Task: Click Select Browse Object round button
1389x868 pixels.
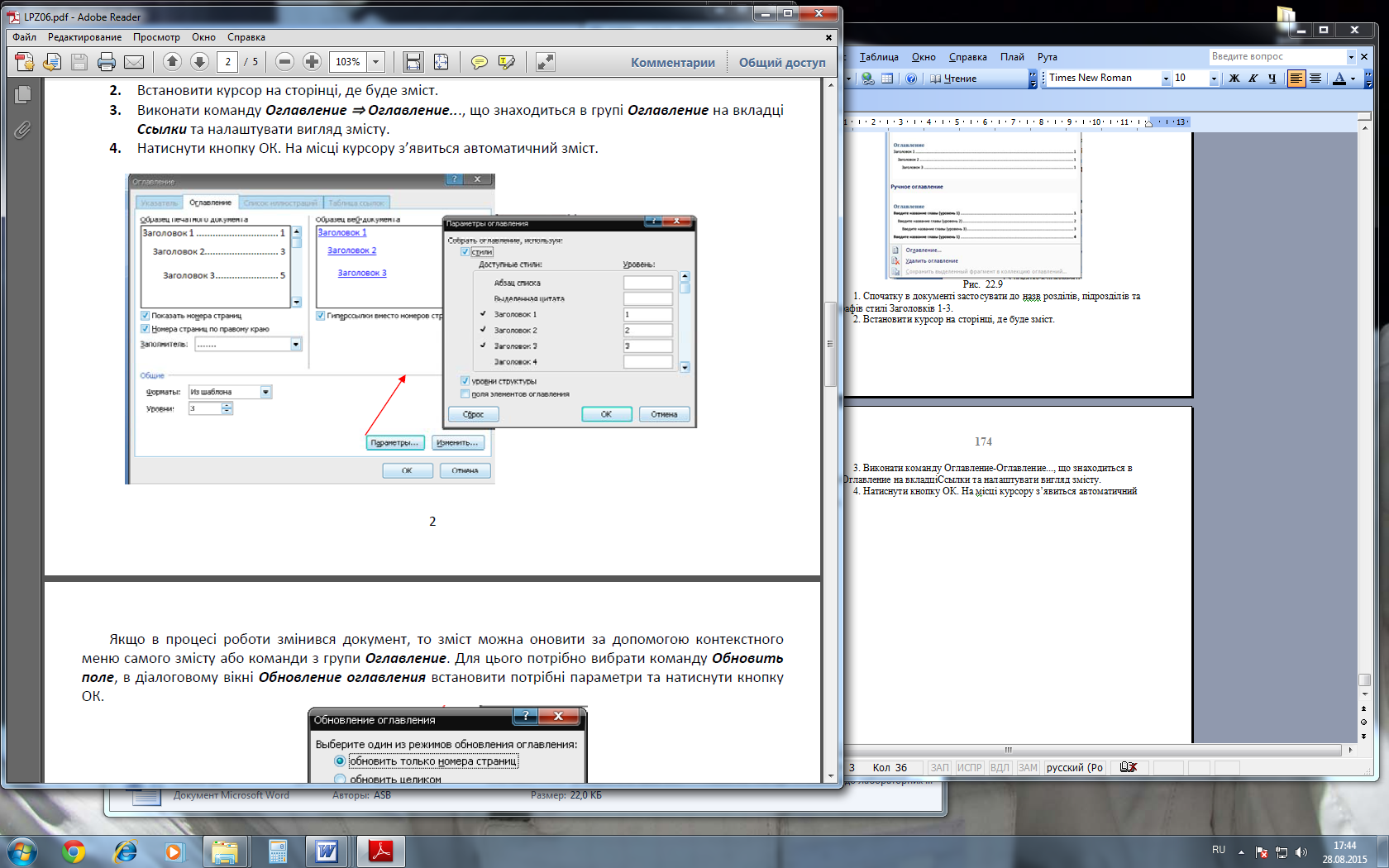Action: click(1364, 723)
